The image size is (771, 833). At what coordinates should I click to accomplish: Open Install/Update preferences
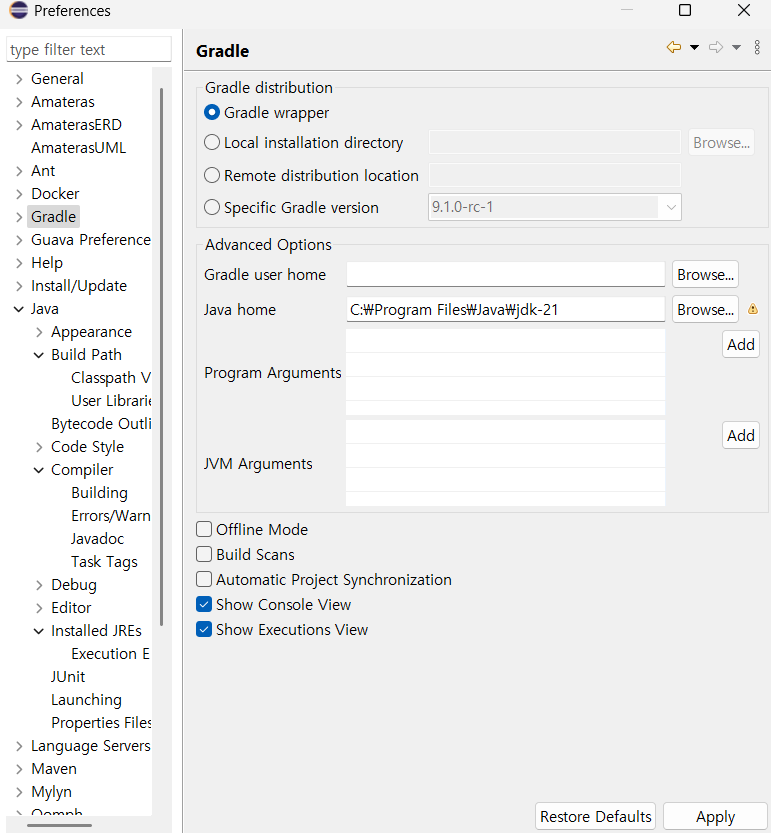pos(79,286)
